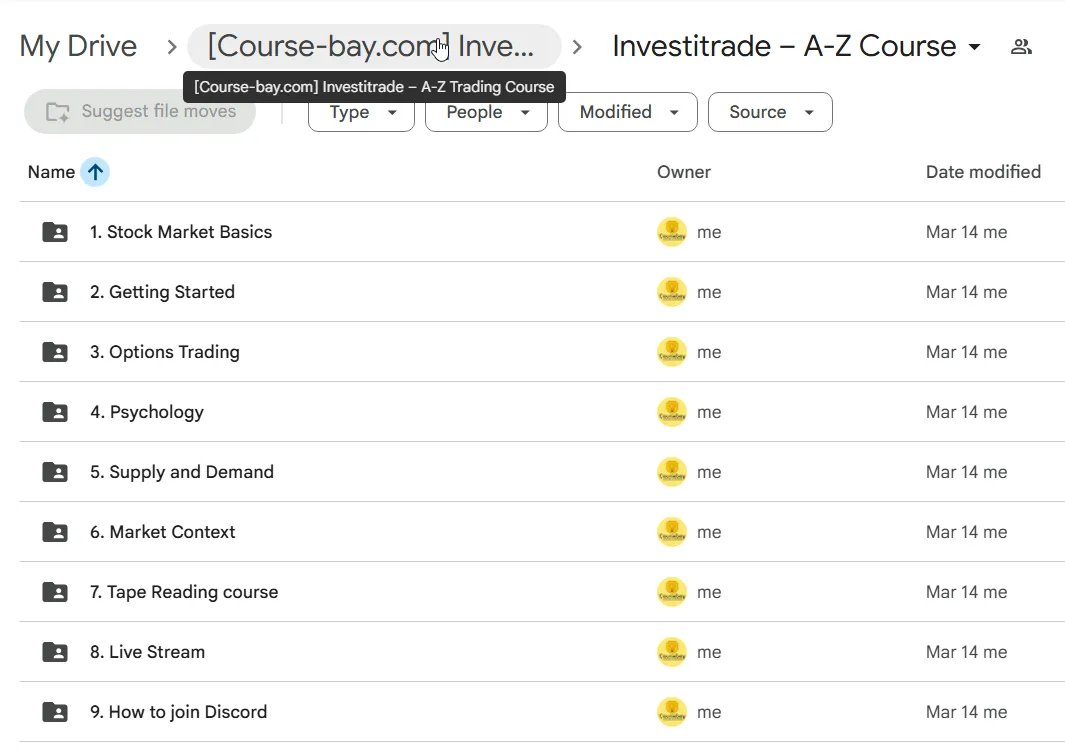Open the People filter dropdown

click(x=486, y=112)
